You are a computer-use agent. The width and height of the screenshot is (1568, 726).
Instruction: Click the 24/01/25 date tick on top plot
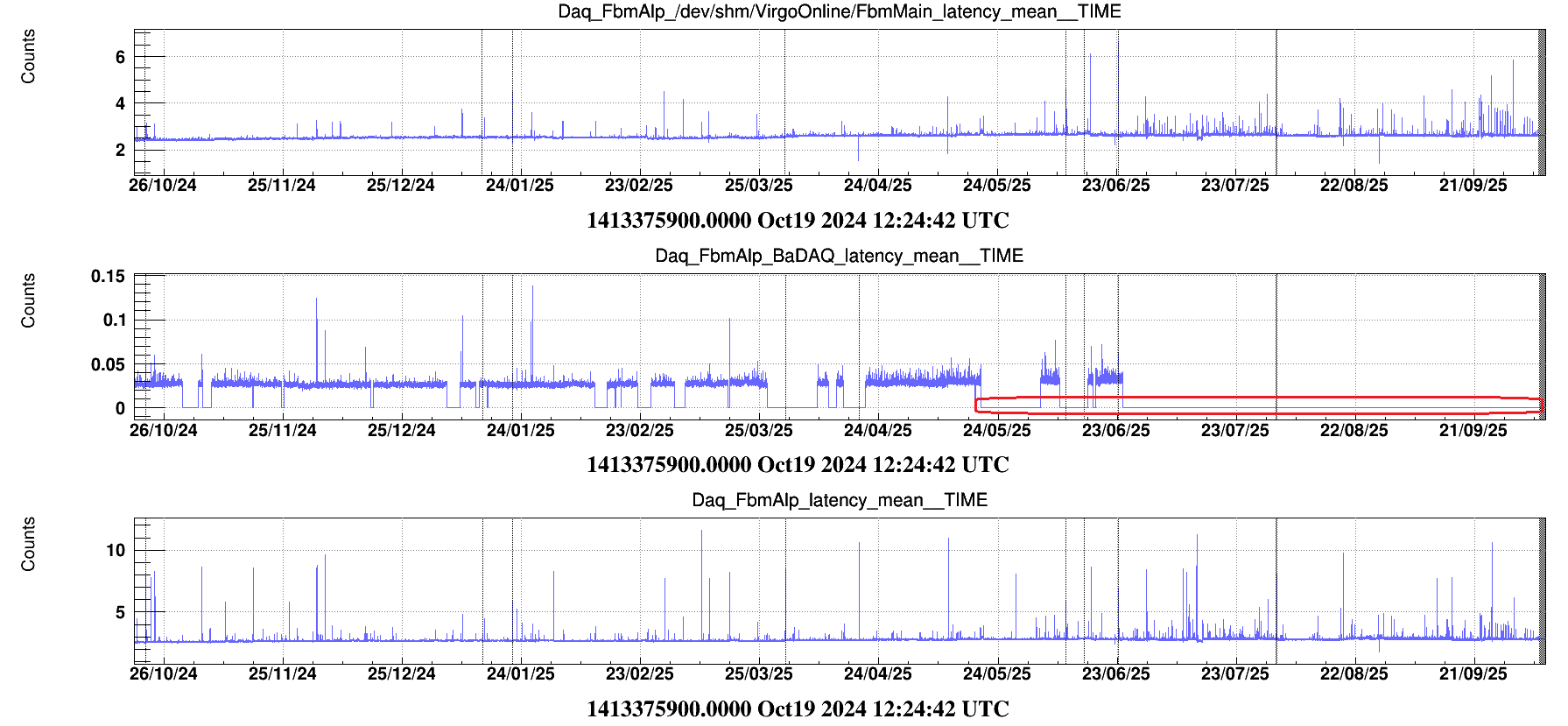[520, 186]
